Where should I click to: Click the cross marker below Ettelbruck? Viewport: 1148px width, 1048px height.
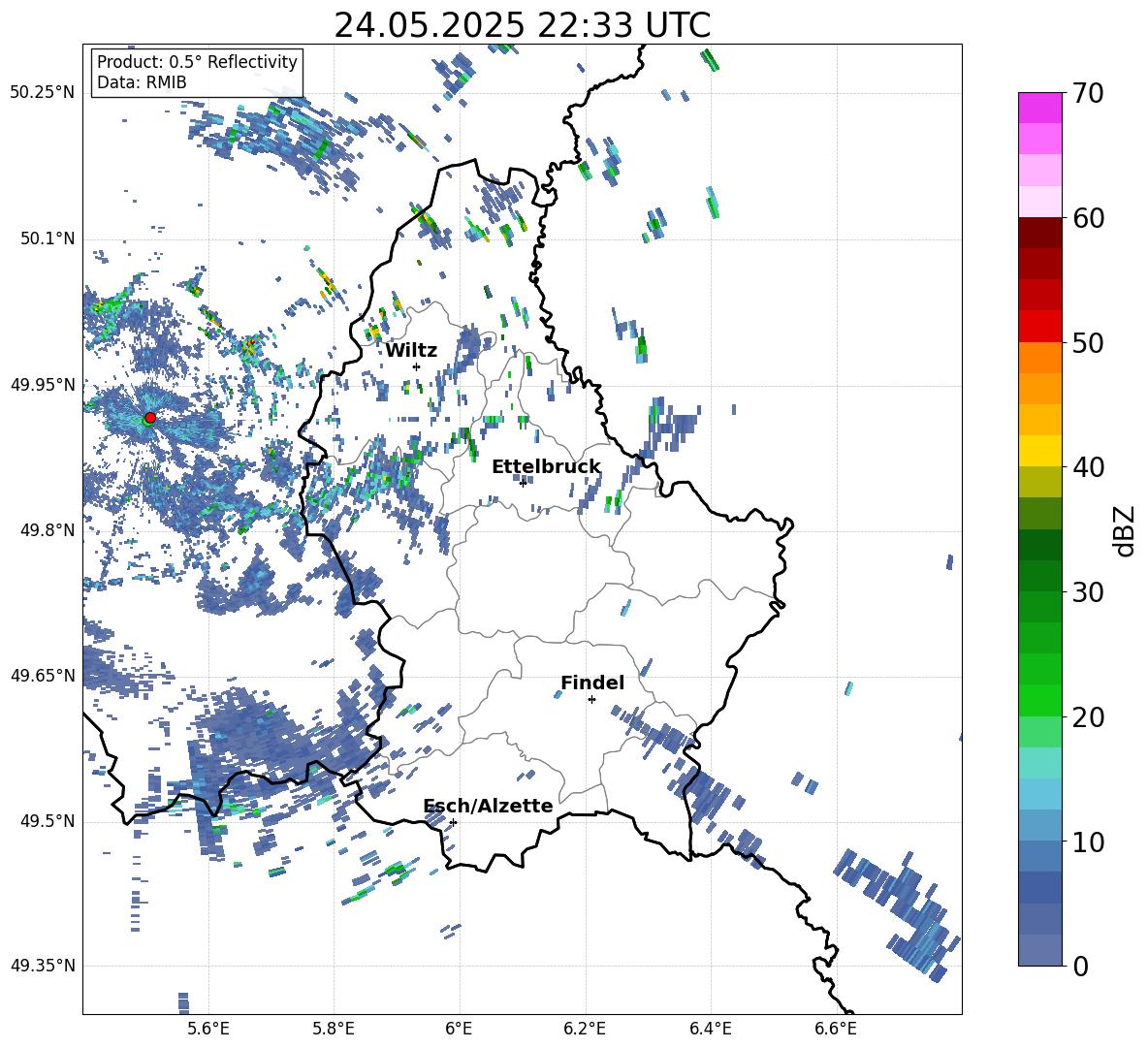(523, 483)
